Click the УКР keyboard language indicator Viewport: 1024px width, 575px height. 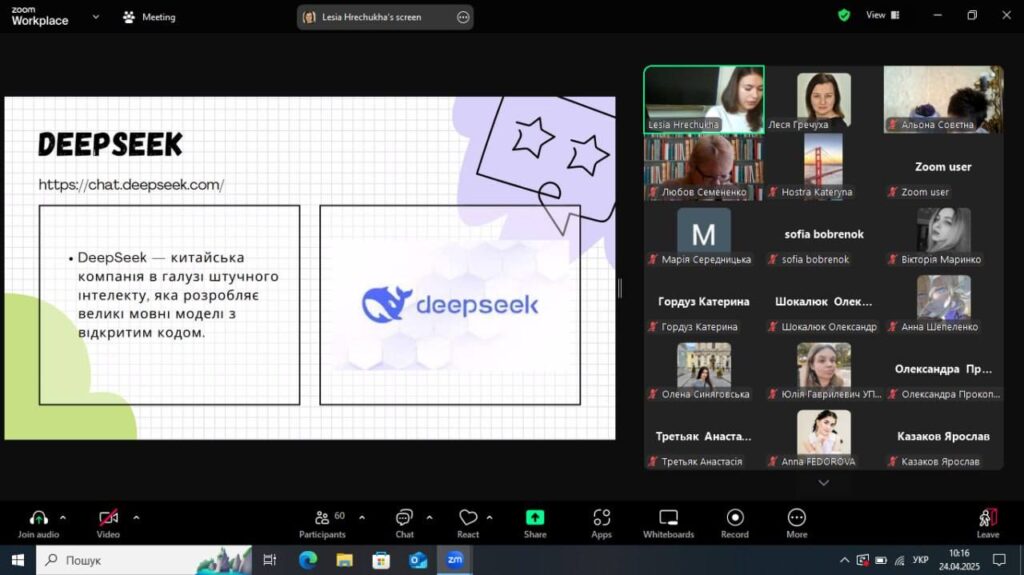tap(920, 560)
